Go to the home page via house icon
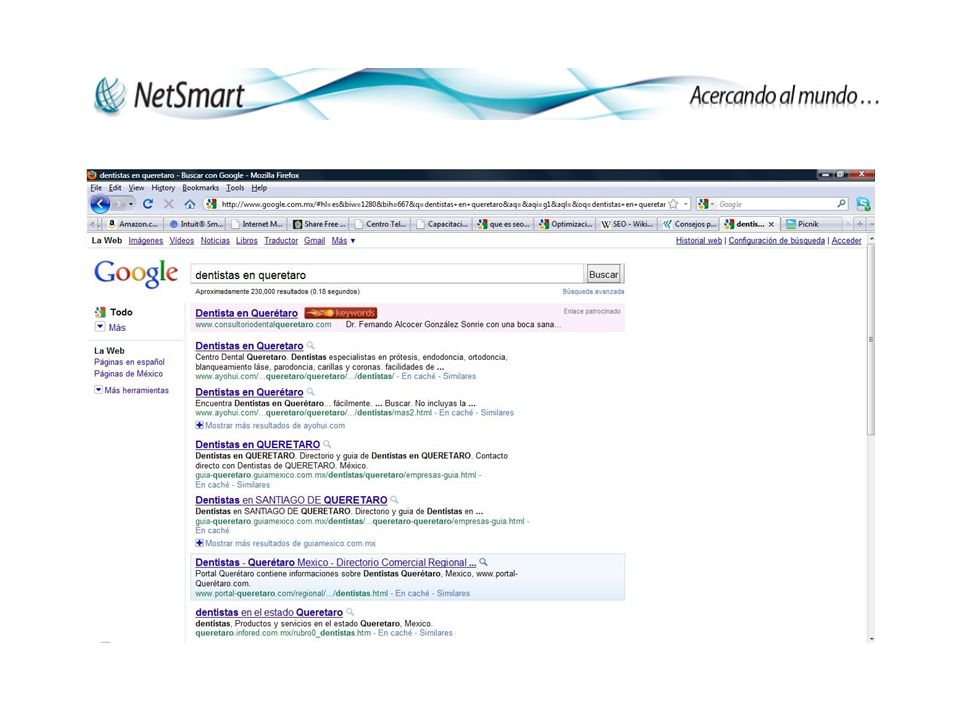 coord(190,204)
